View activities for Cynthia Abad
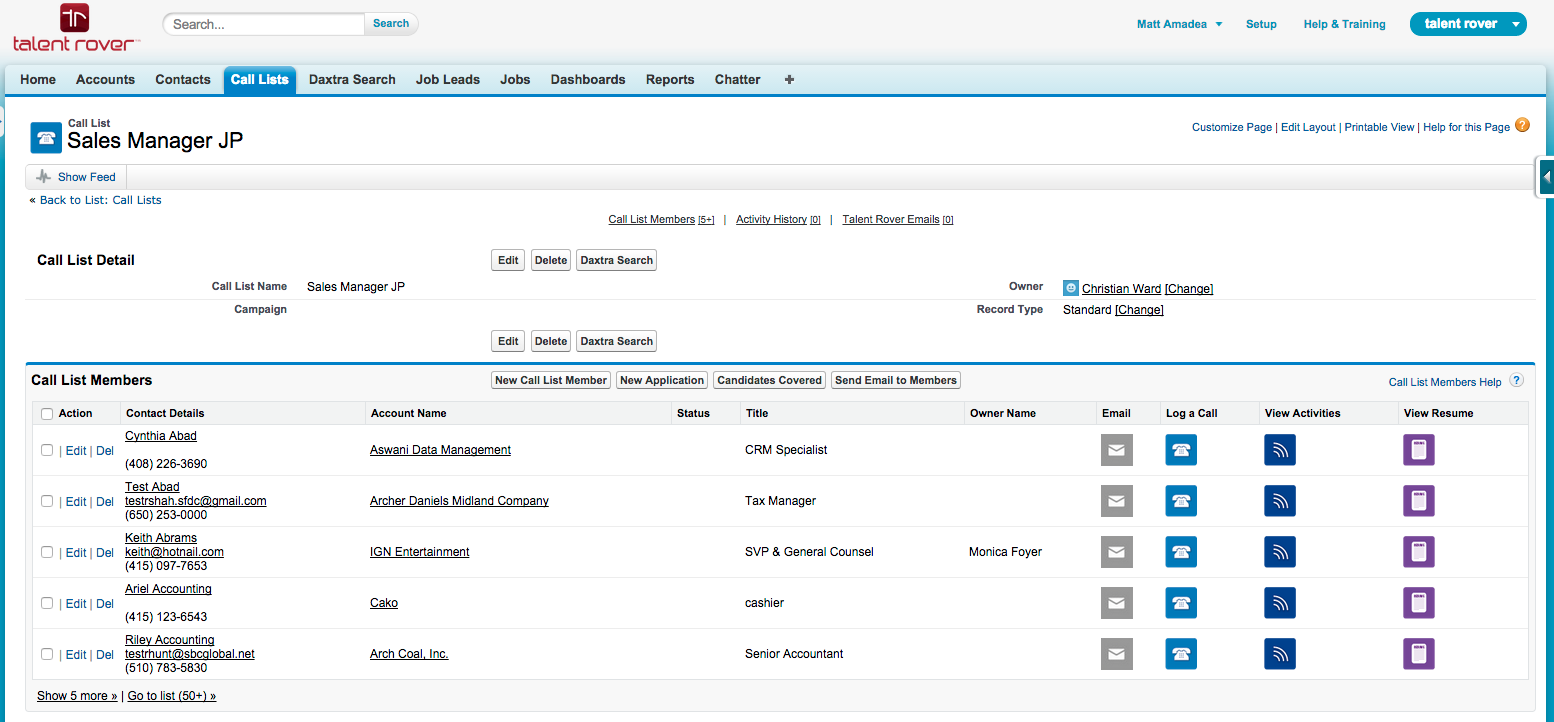 pyautogui.click(x=1280, y=450)
